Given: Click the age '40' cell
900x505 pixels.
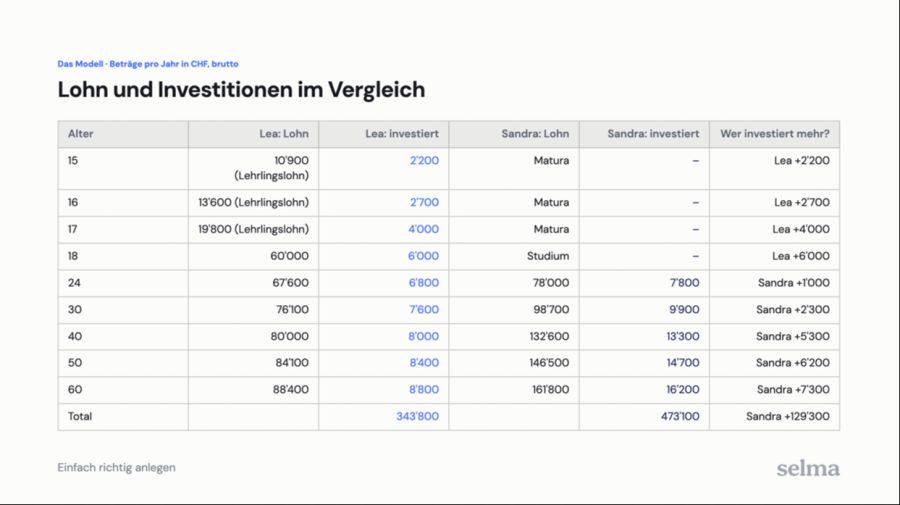Looking at the screenshot, I should [x=123, y=337].
